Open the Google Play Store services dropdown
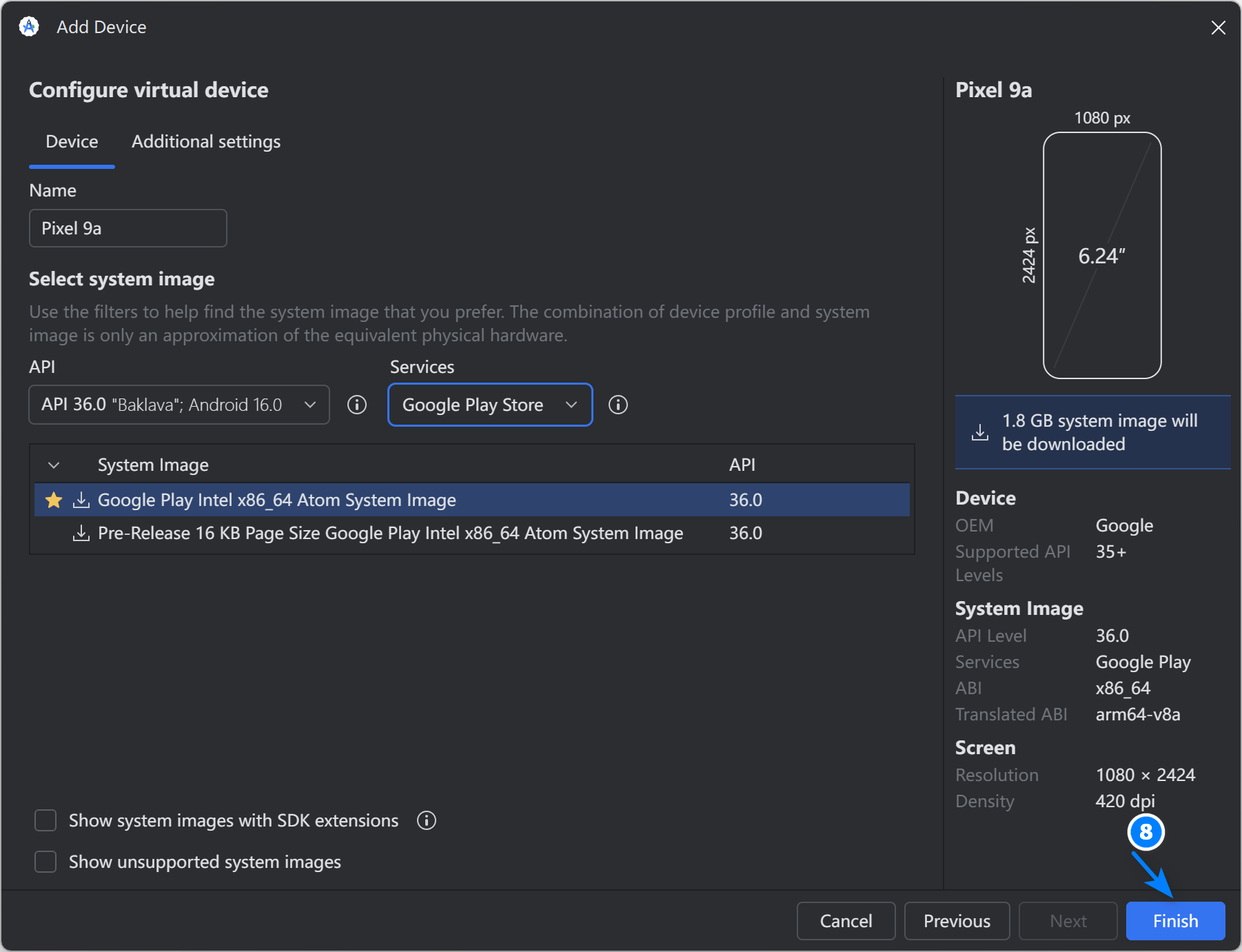 (x=489, y=405)
